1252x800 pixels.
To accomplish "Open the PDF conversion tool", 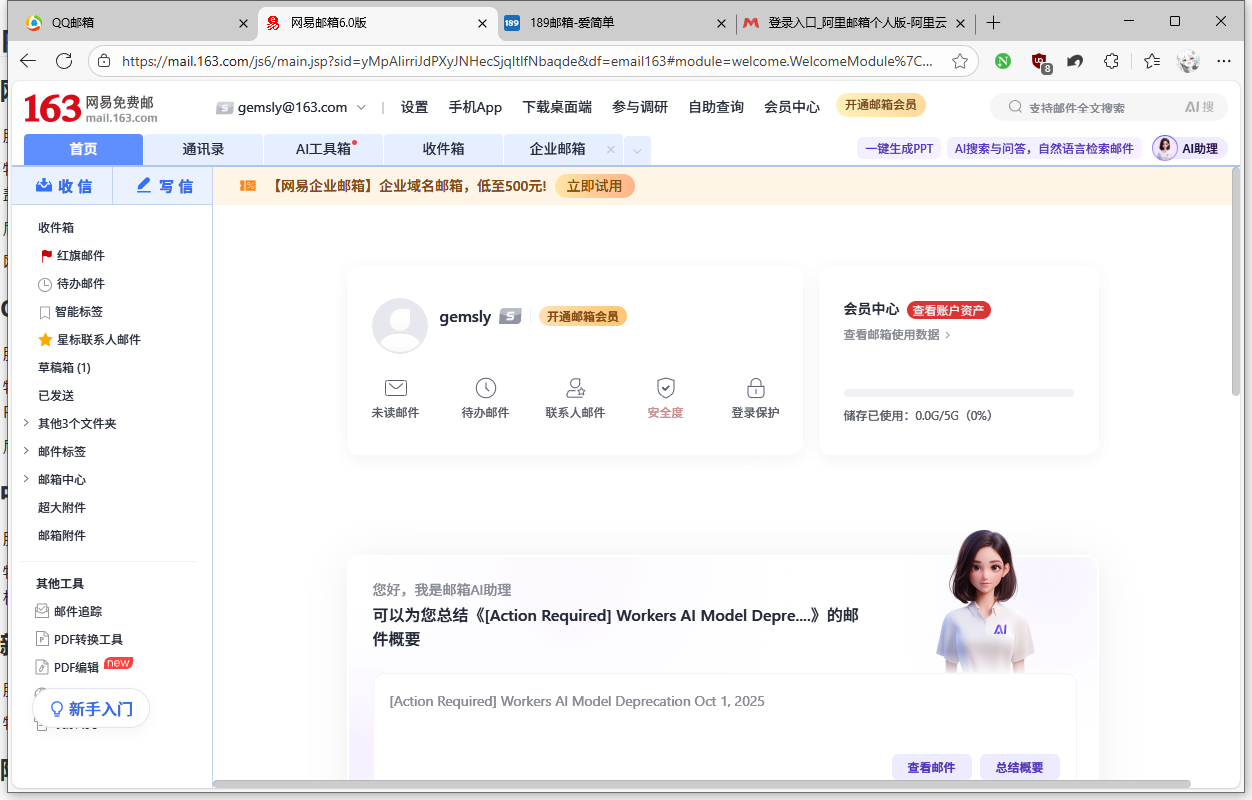I will (x=88, y=640).
